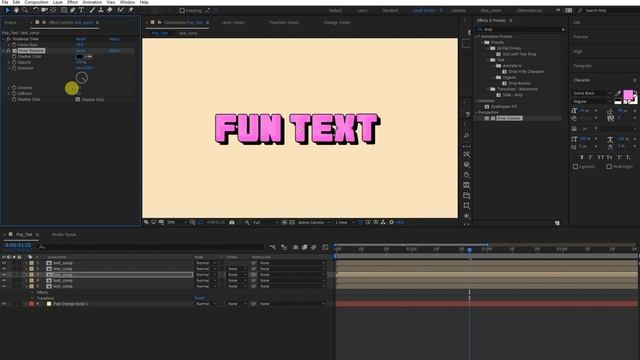Screen dimensions: 640x360
Task: Open the Effect menu
Action: tap(73, 2)
